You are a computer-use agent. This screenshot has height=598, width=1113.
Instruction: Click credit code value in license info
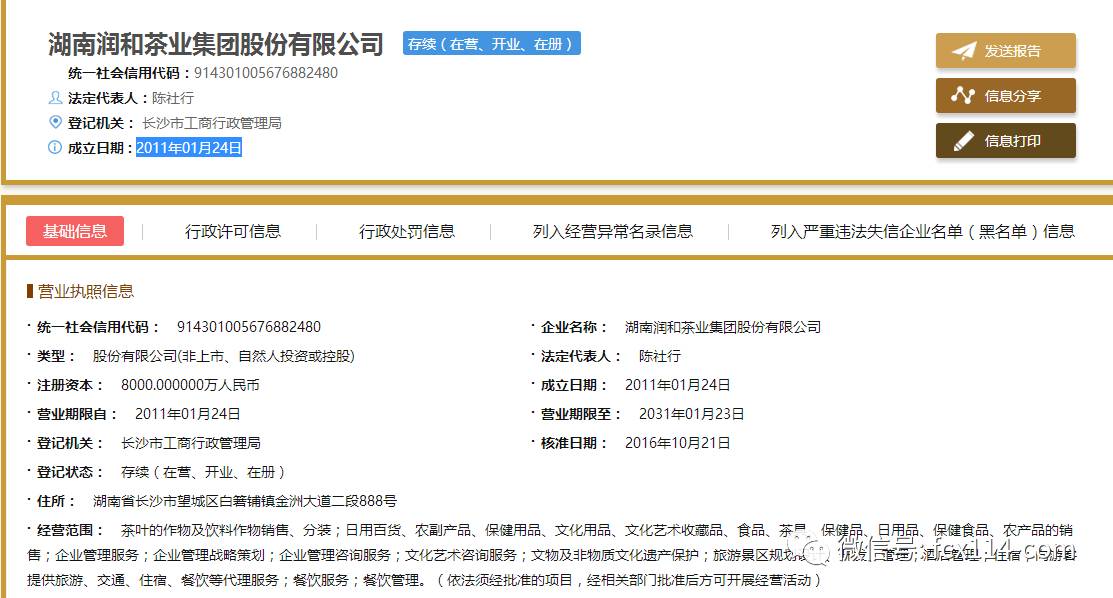[249, 327]
